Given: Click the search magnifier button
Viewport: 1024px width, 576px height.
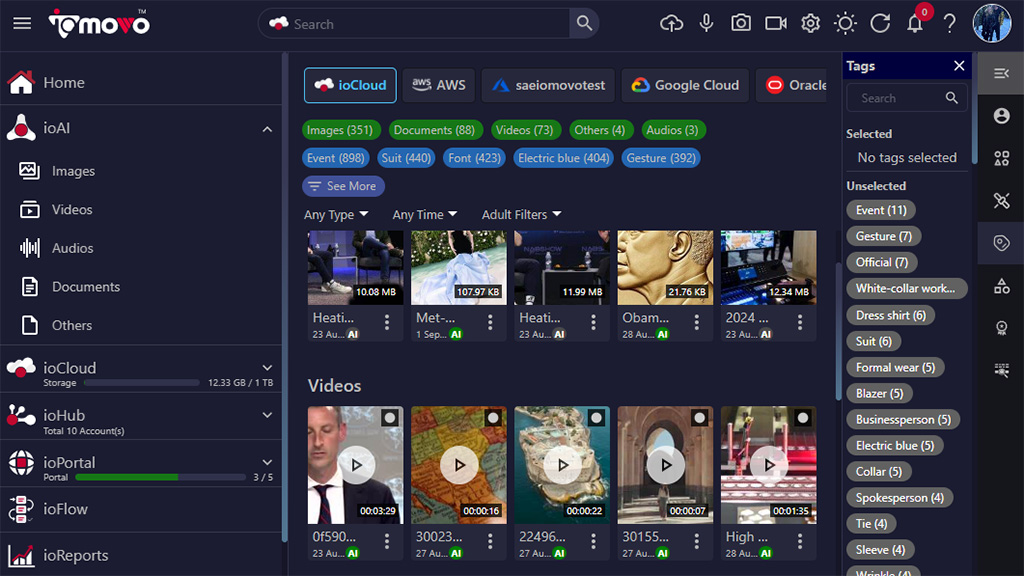Looking at the screenshot, I should pyautogui.click(x=584, y=24).
